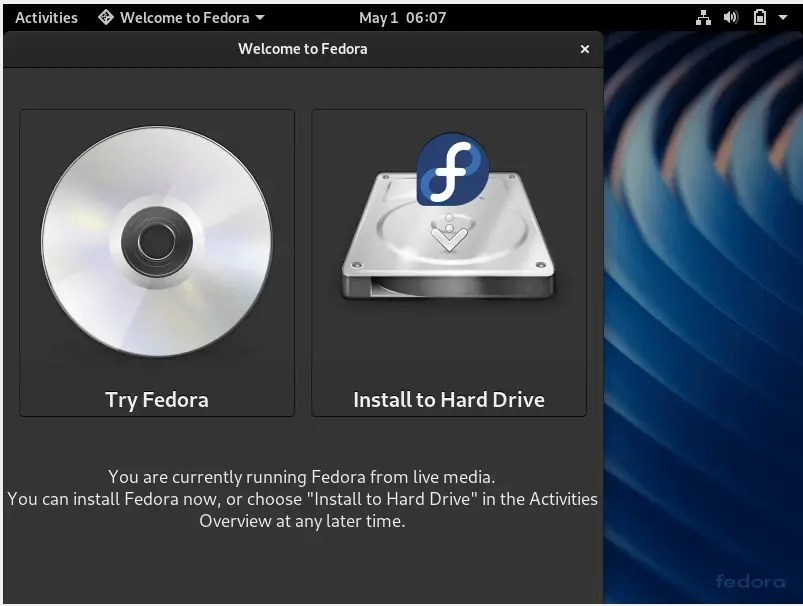
Task: Expand the Welcome to Fedora dropdown arrow
Action: pos(258,17)
